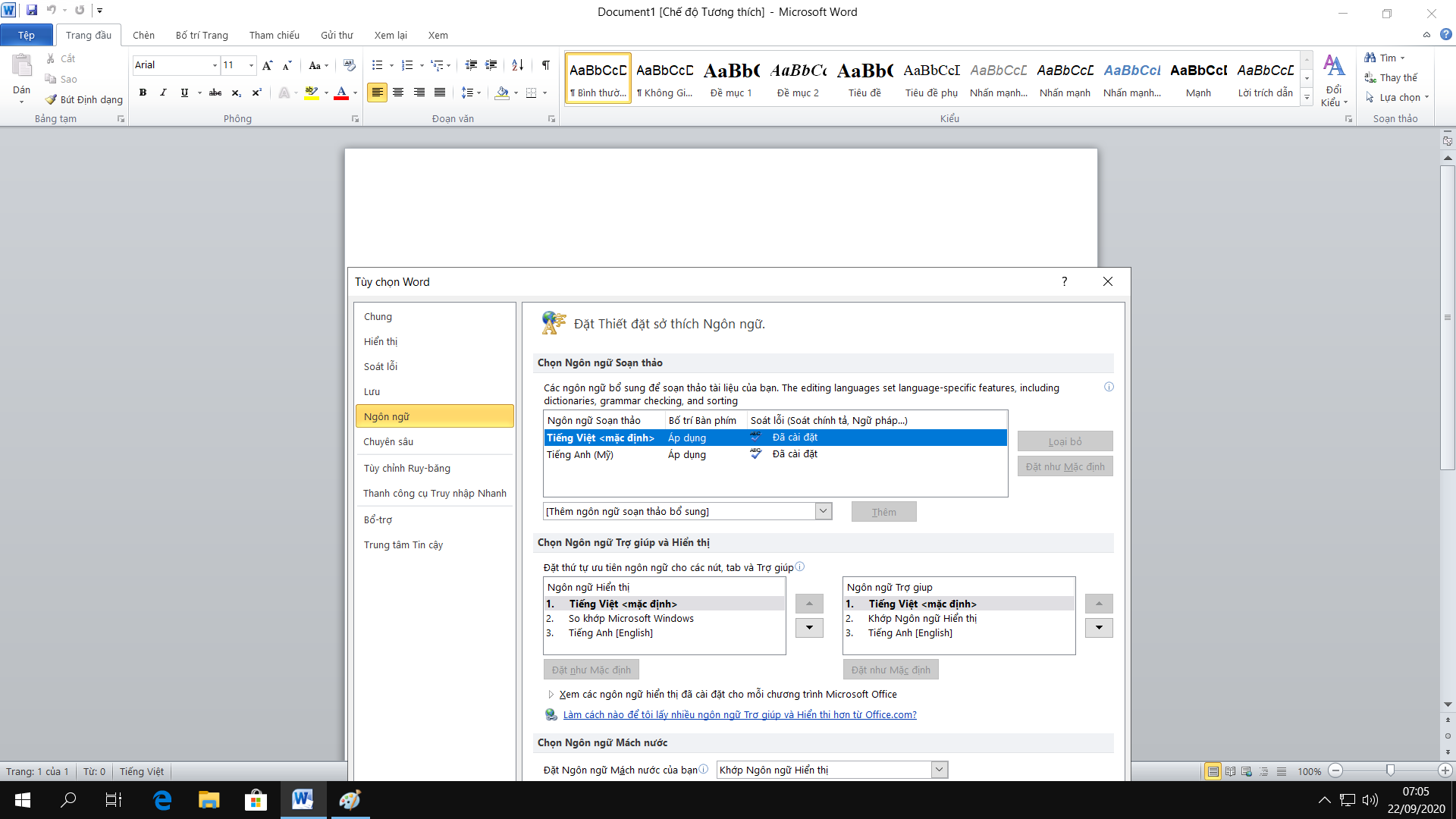Click the Paste (Dán) icon

[22, 66]
